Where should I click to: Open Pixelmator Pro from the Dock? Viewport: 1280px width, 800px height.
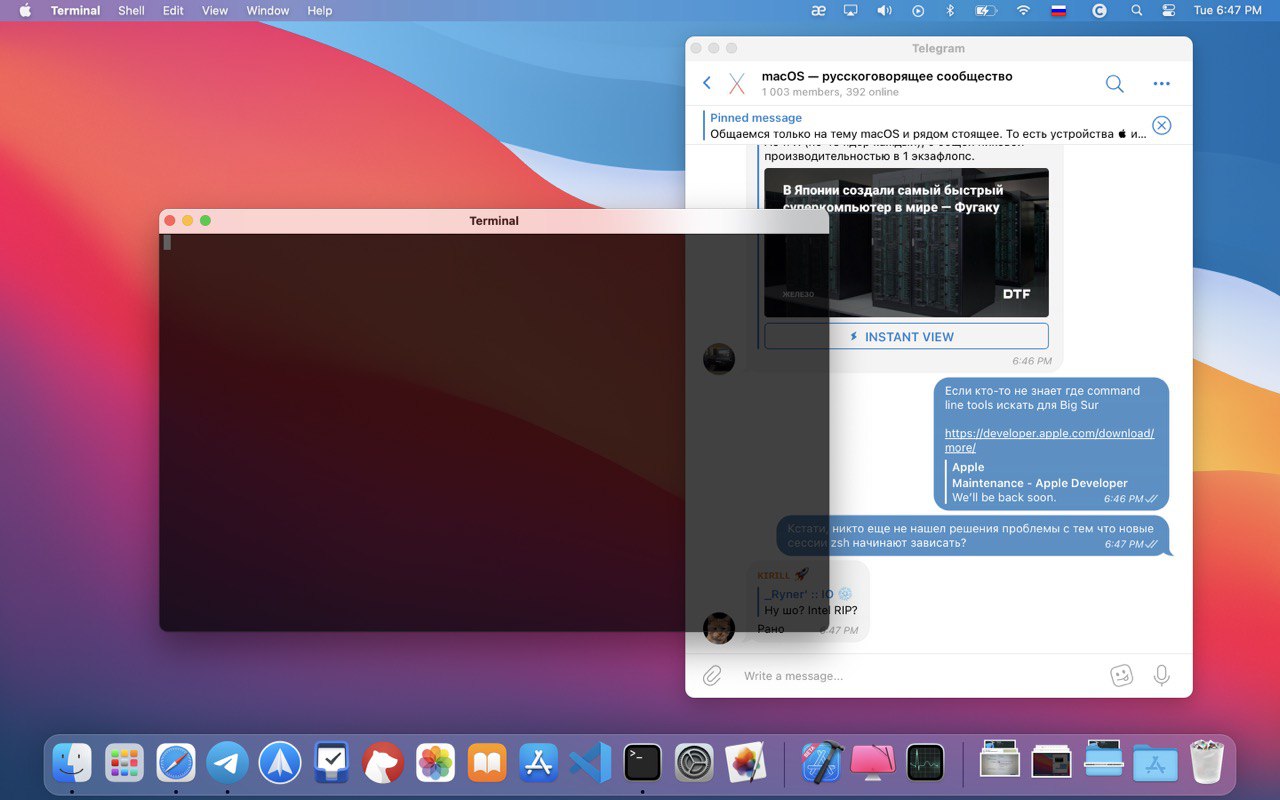pyautogui.click(x=746, y=762)
